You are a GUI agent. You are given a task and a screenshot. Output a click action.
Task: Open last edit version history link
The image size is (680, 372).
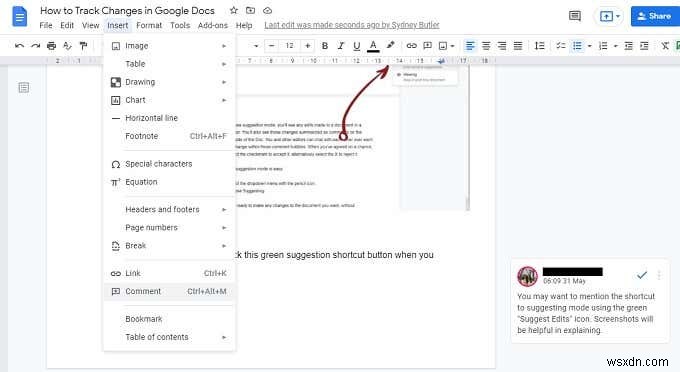[352, 25]
